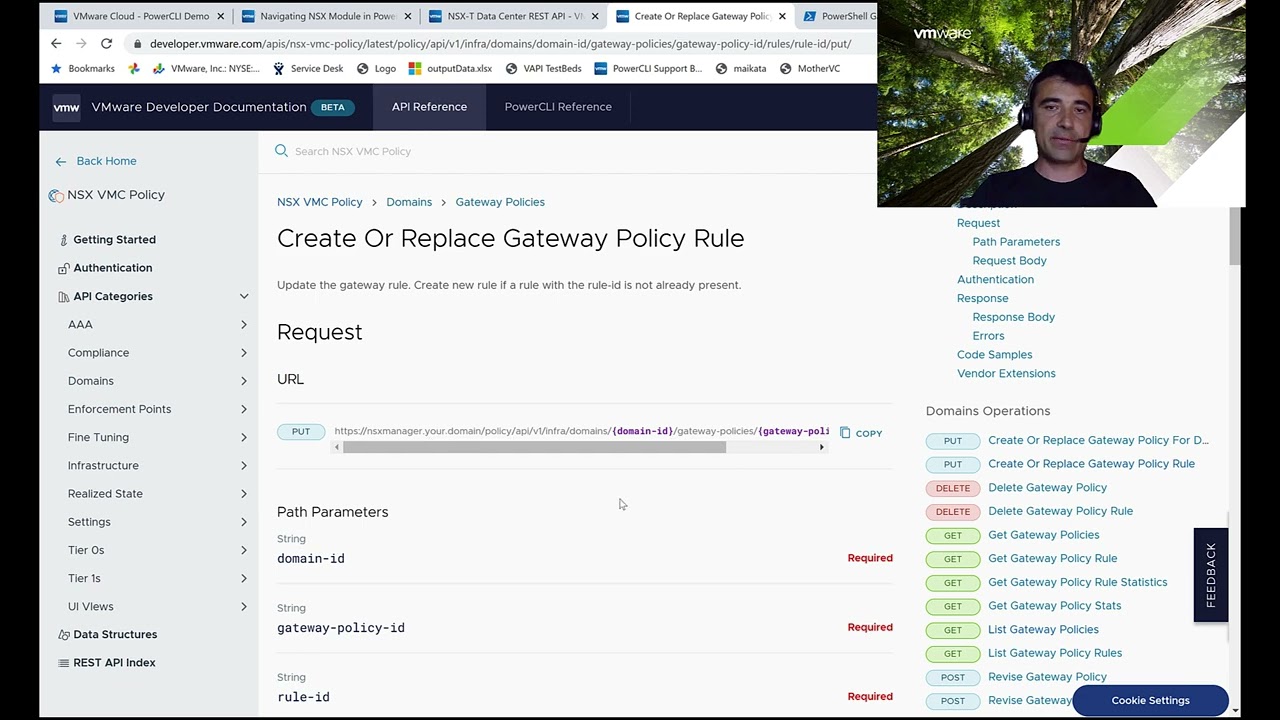1280x720 pixels.
Task: Open the API Reference header tab
Action: tap(429, 107)
